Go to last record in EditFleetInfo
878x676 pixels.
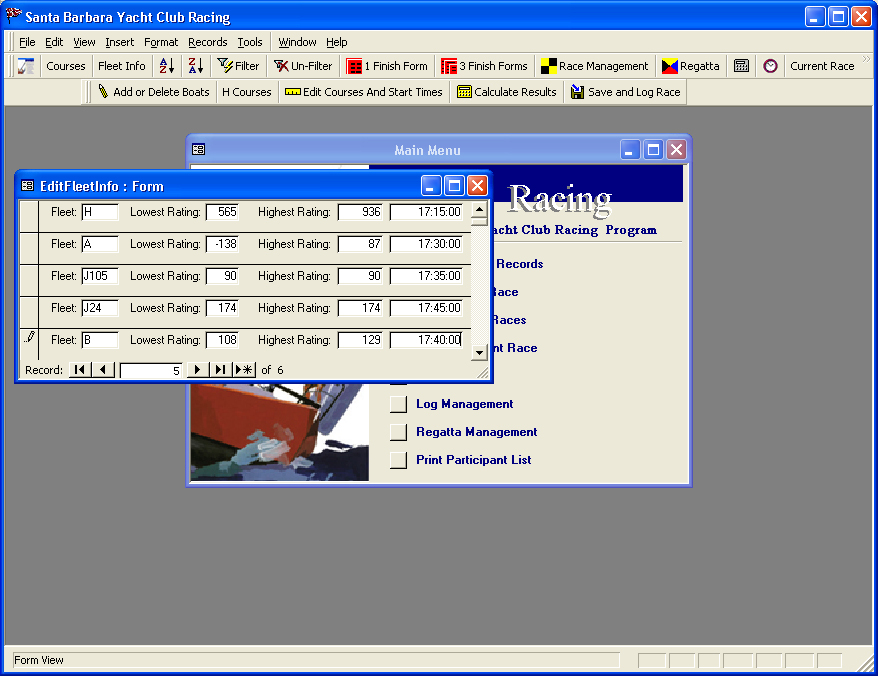(x=221, y=370)
